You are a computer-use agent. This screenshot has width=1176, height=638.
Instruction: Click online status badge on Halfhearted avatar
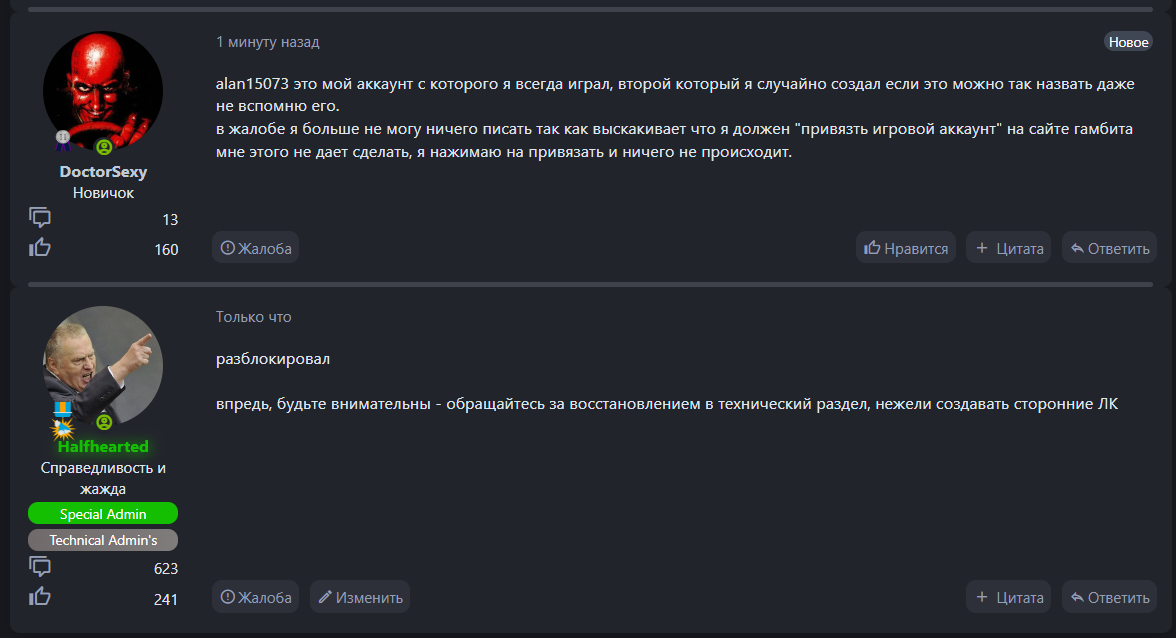104,422
